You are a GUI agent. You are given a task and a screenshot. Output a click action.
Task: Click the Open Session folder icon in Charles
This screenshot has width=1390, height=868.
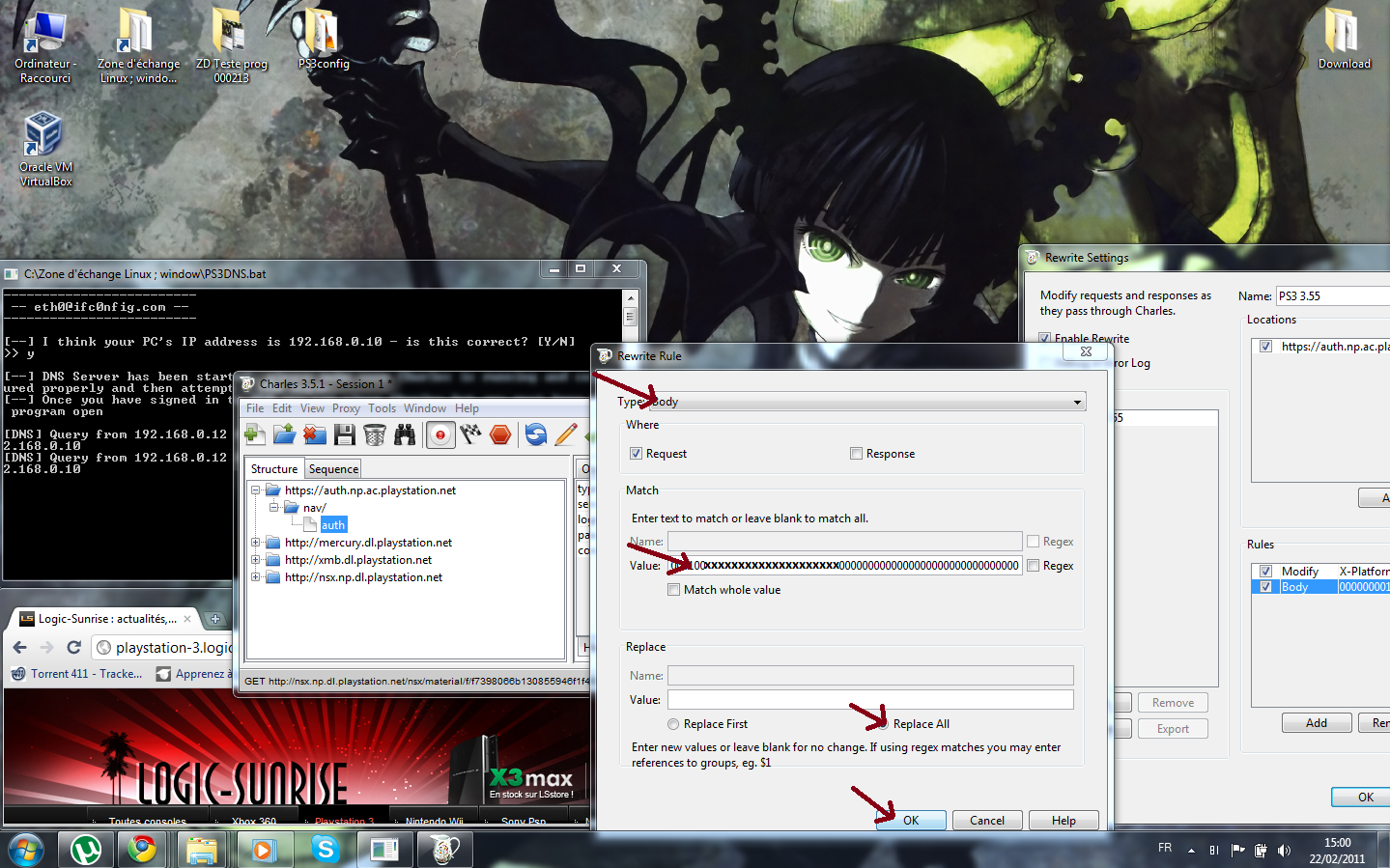[x=284, y=434]
